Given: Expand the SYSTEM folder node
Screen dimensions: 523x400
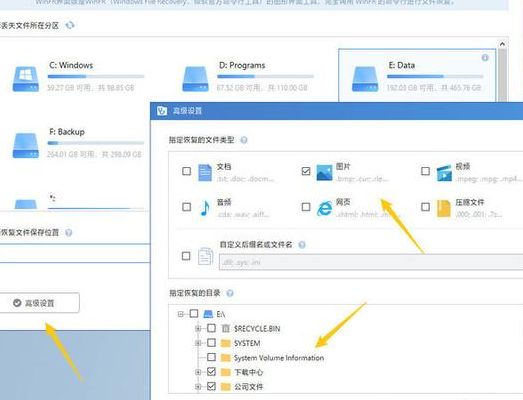Looking at the screenshot, I should 198,343.
